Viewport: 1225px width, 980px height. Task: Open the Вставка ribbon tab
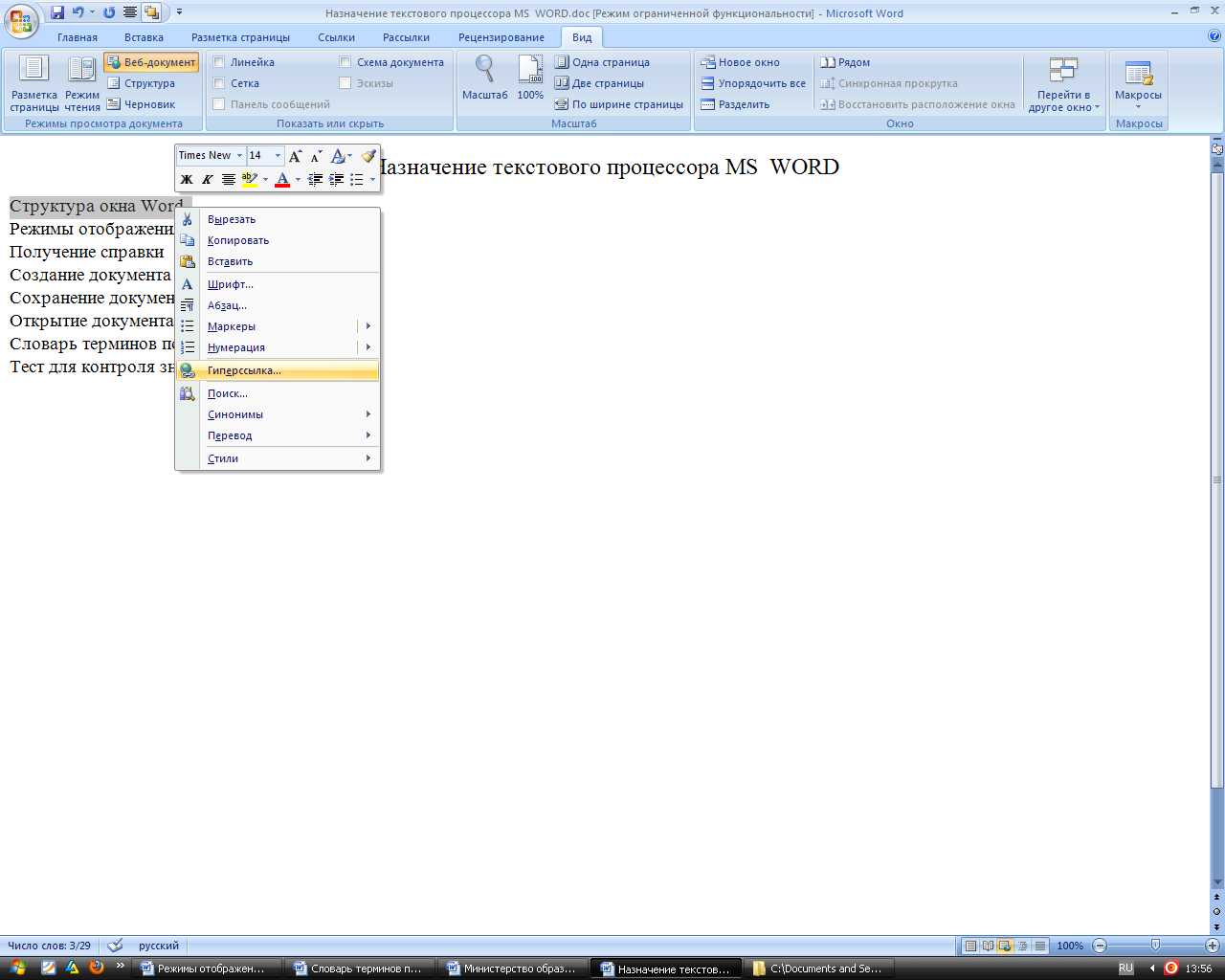(144, 37)
